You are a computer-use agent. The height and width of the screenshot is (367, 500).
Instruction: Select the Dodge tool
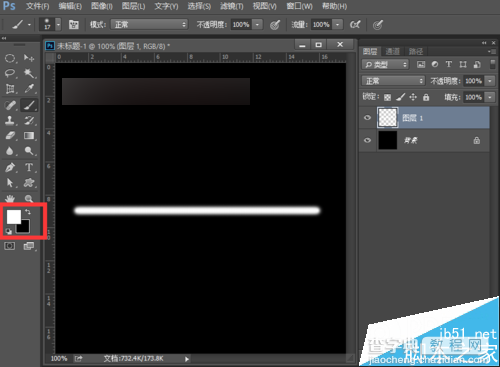29,151
